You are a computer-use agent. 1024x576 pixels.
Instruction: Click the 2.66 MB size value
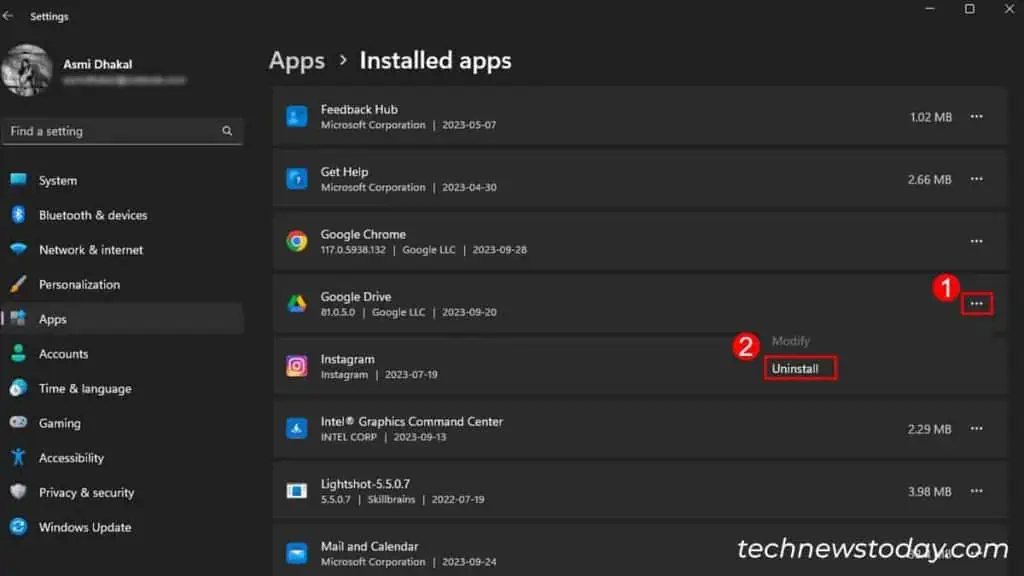coord(929,180)
